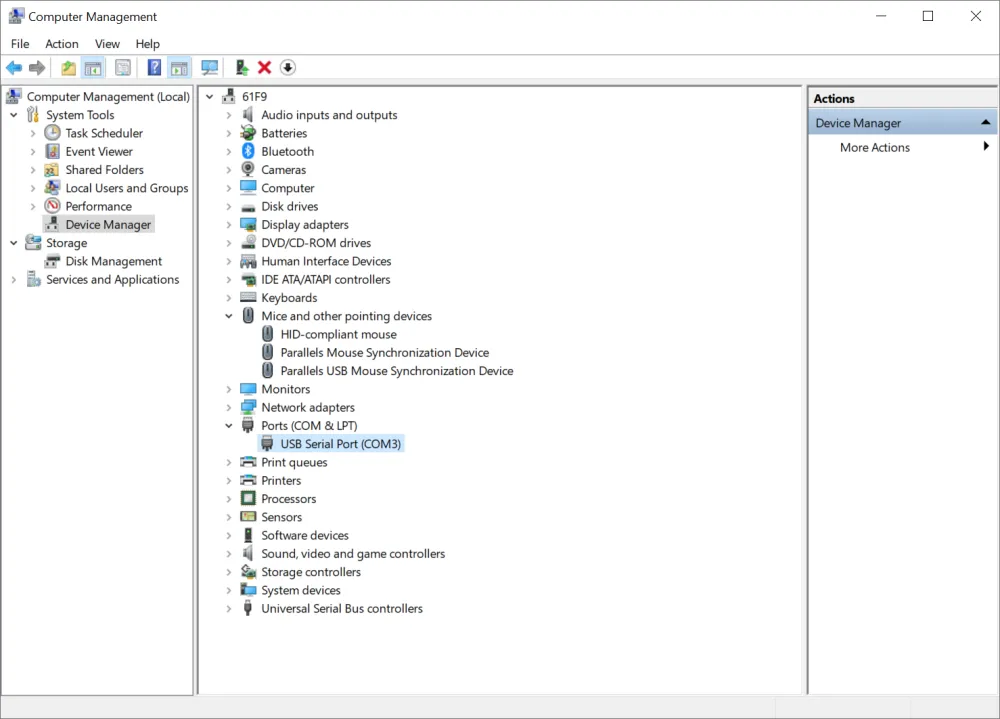Collapse the Device Manager actions section

pyautogui.click(x=985, y=122)
